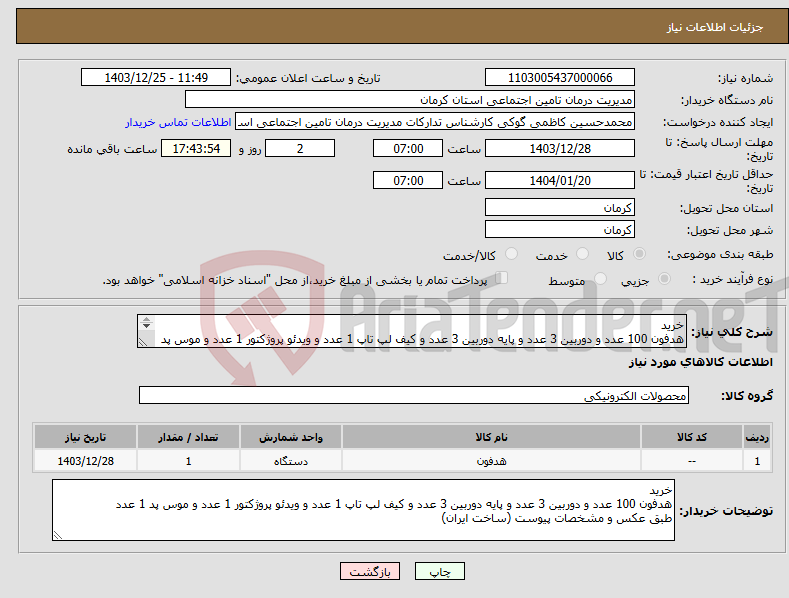Click the شهر محل تحویل field
Viewport: 789px width, 598px height.
560,230
